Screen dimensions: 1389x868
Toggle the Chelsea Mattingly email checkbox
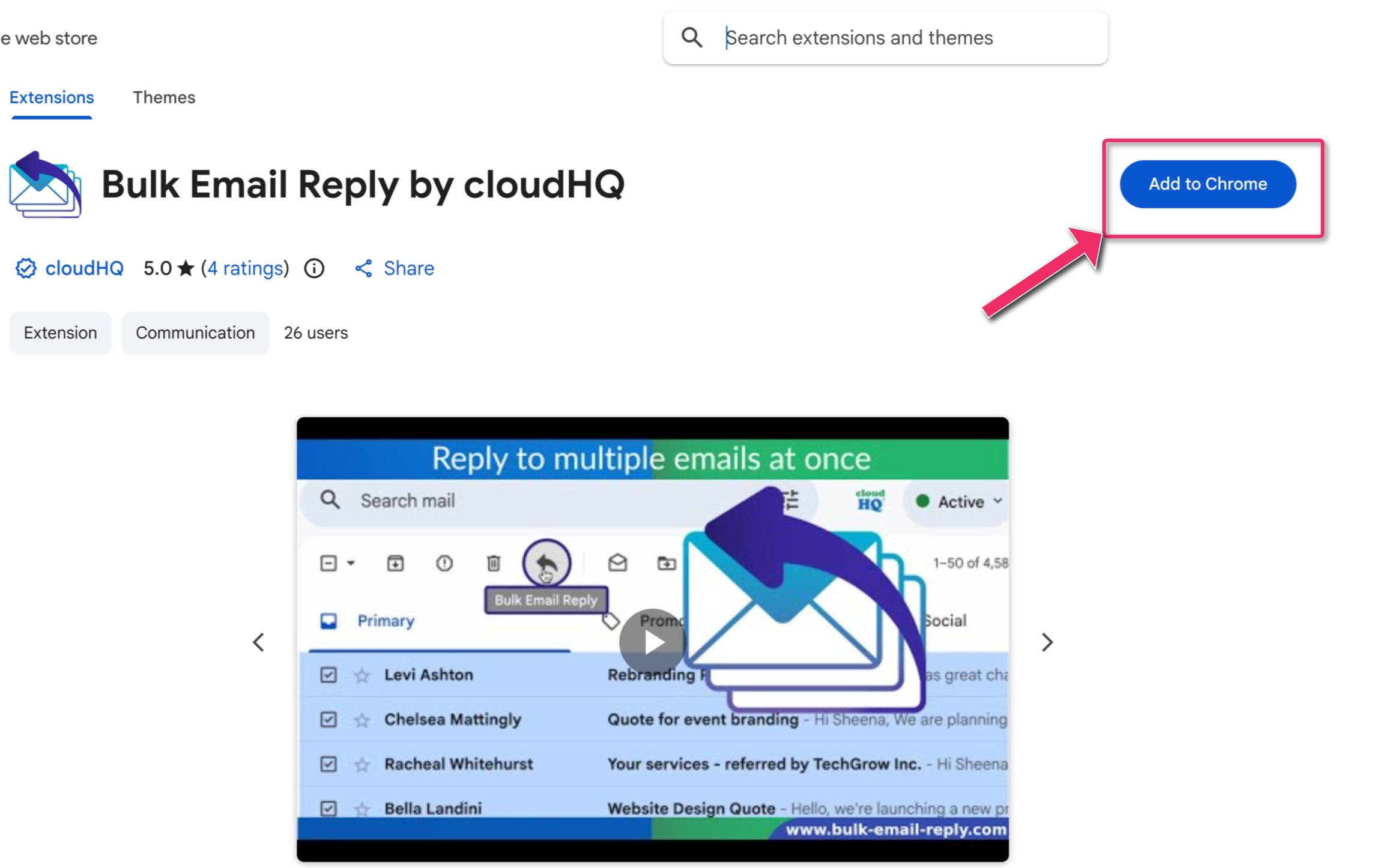click(x=328, y=719)
